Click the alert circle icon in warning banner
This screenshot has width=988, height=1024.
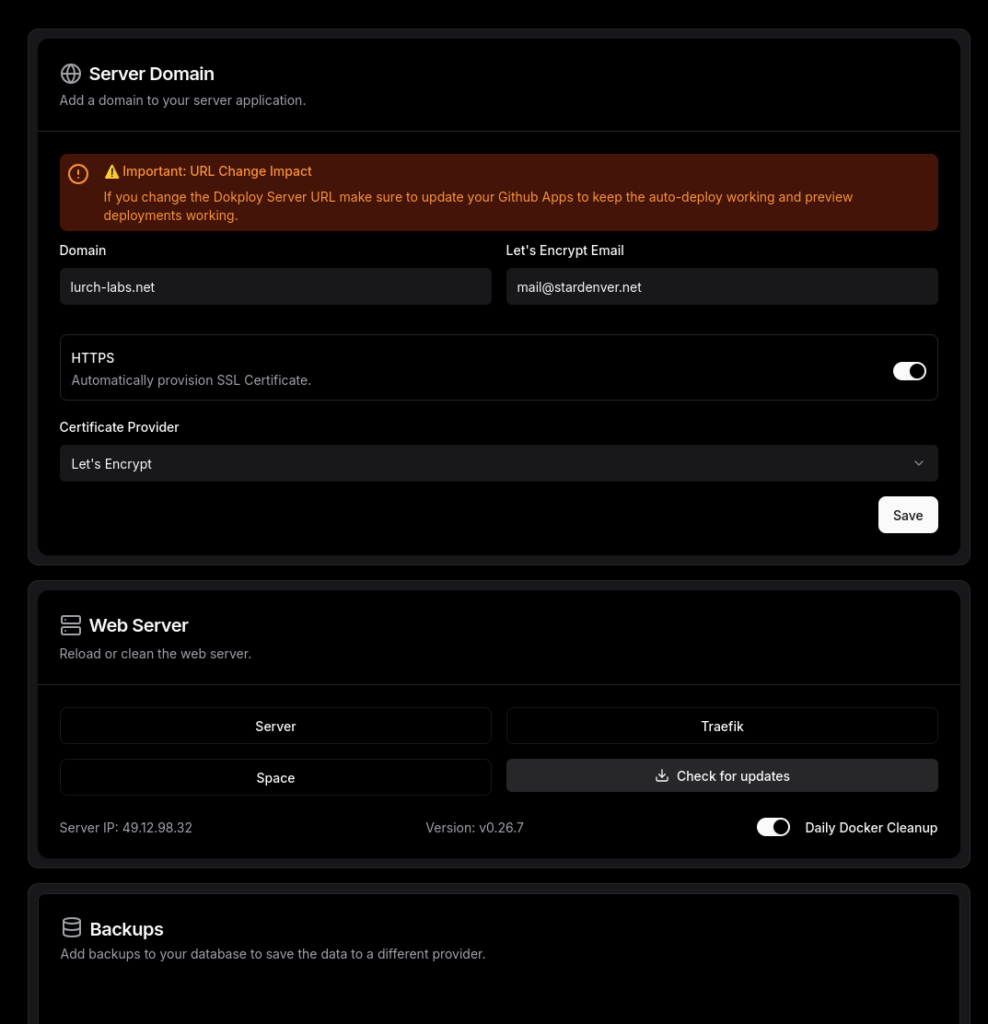point(78,174)
